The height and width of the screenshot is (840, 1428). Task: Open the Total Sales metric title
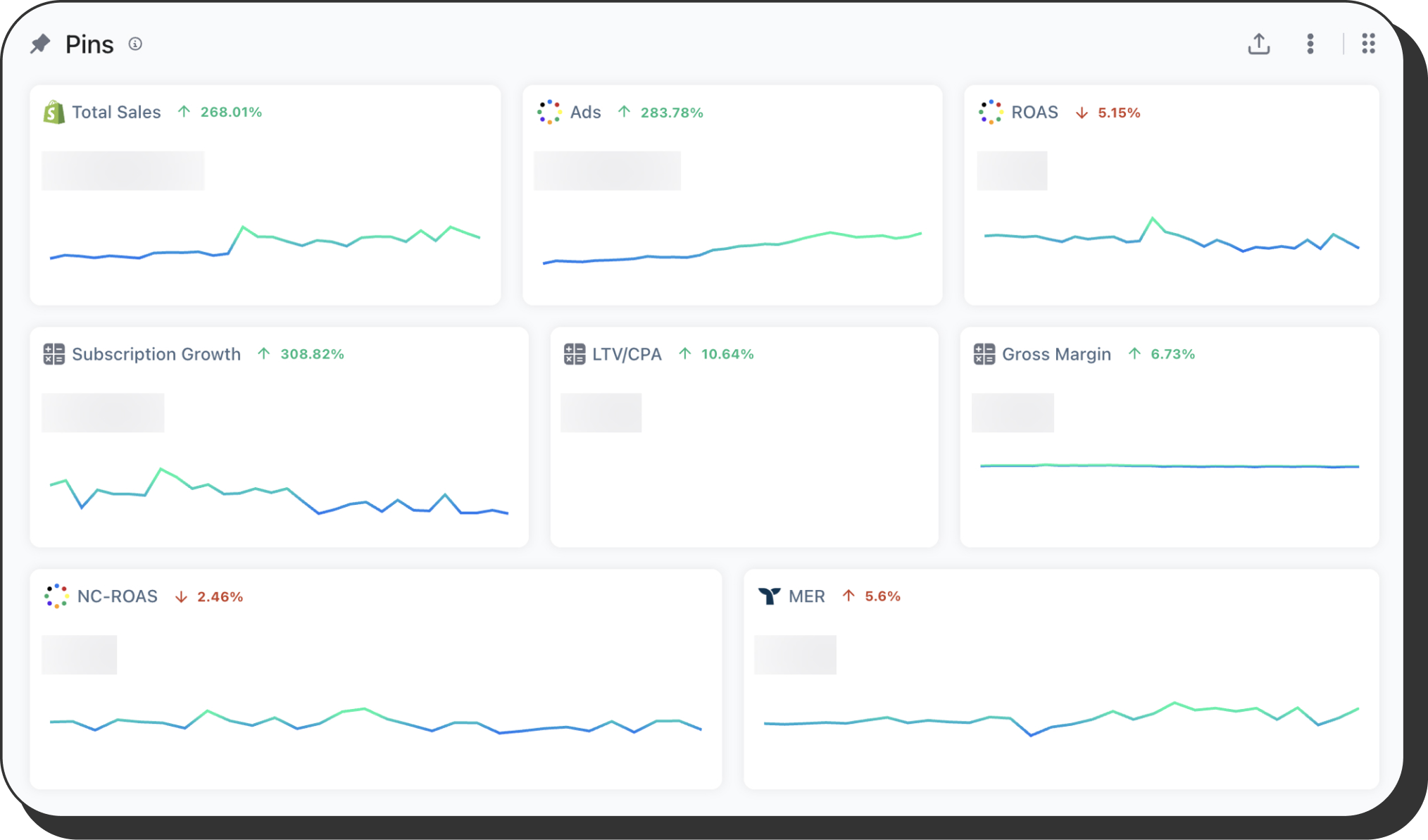pyautogui.click(x=116, y=113)
